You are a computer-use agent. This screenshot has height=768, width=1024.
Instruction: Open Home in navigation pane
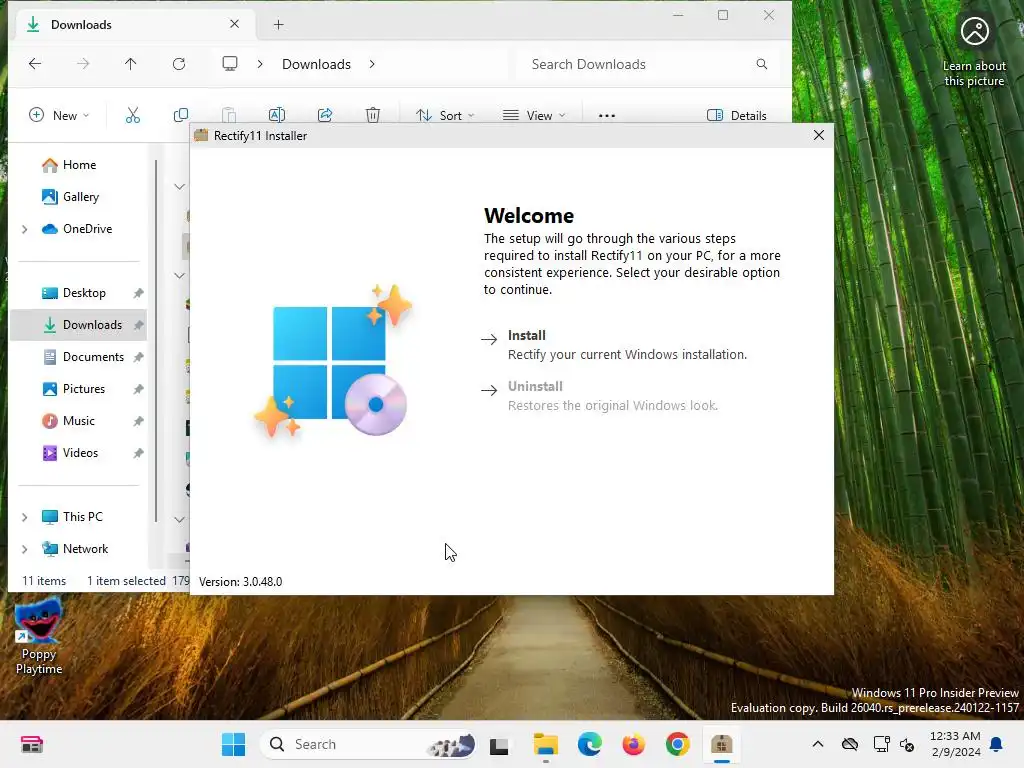[69, 165]
